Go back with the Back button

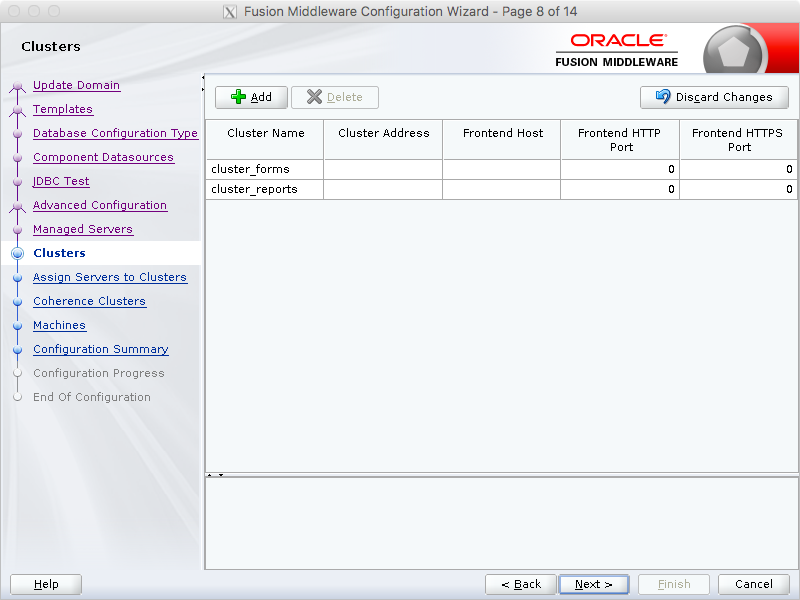pos(521,584)
